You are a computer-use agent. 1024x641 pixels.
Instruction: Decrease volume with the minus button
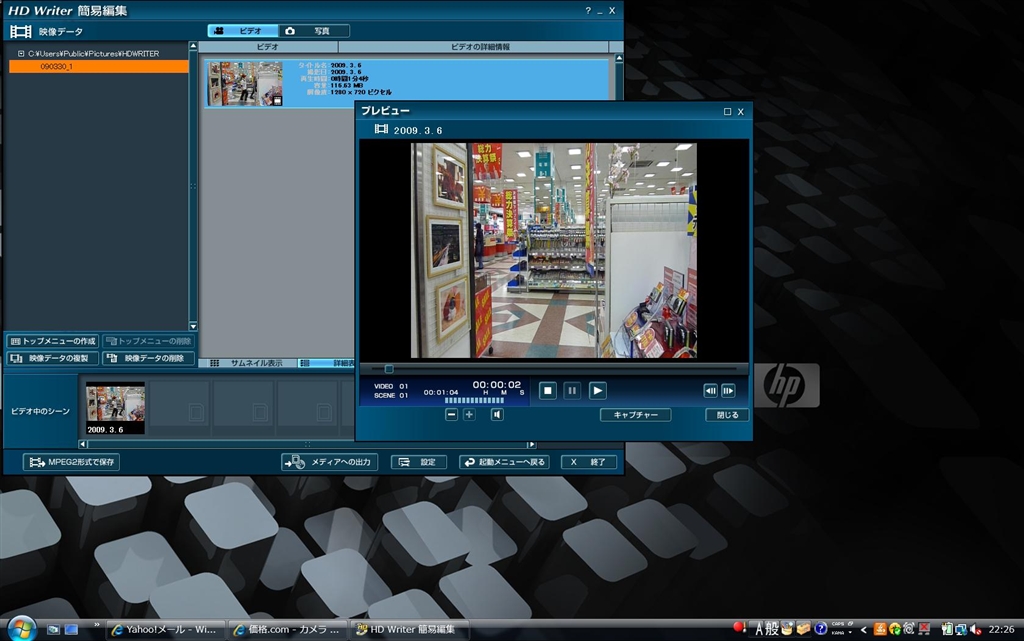pyautogui.click(x=451, y=414)
